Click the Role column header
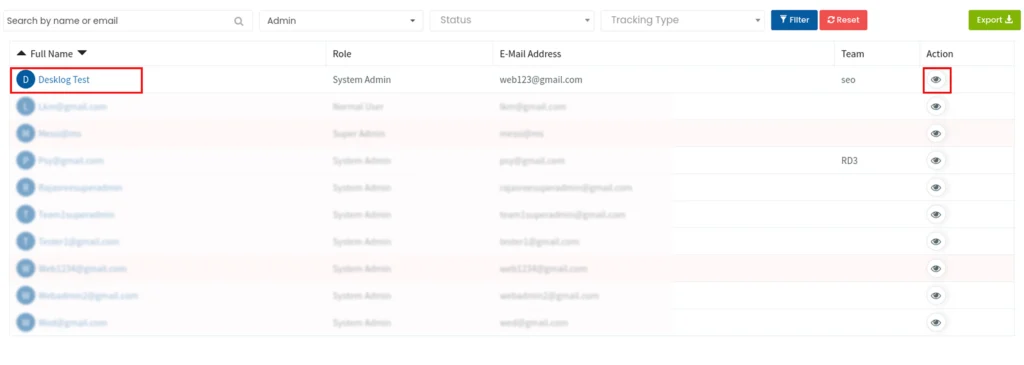The image size is (1024, 365). click(342, 54)
